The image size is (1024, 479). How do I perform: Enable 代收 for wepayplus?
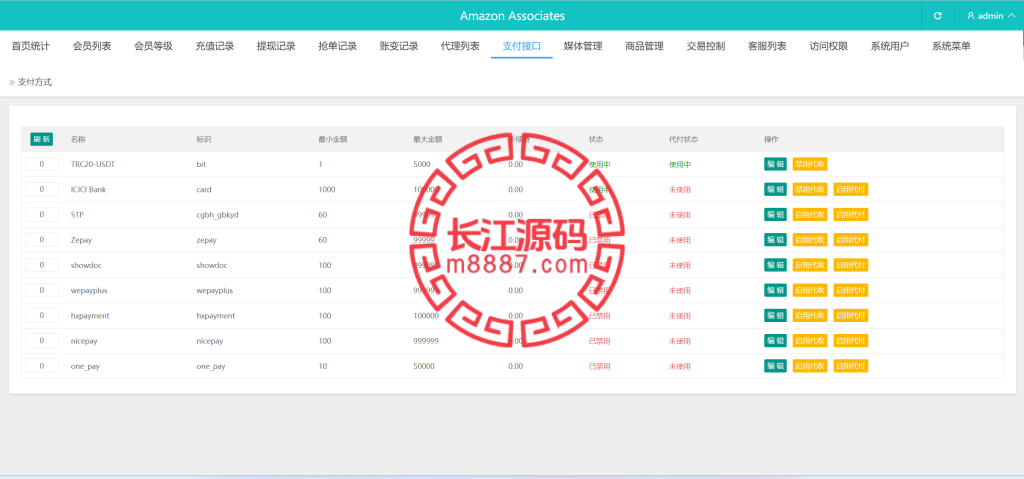[x=810, y=290]
